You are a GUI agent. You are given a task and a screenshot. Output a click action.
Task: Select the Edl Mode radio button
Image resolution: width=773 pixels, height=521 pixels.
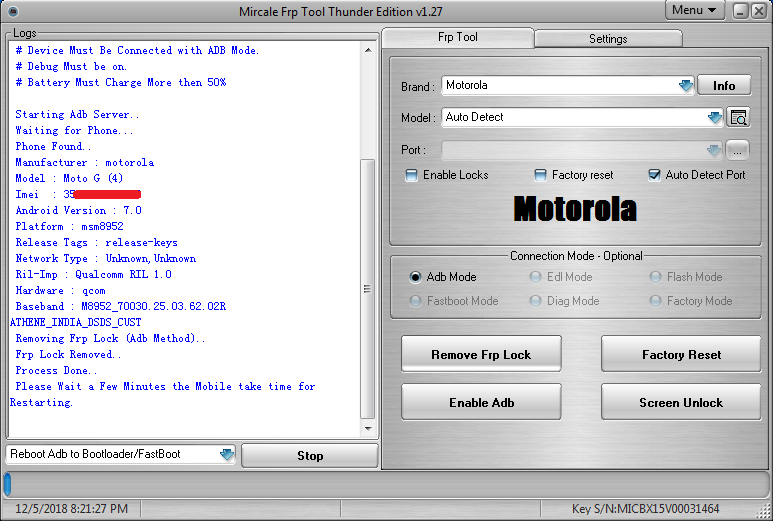535,277
